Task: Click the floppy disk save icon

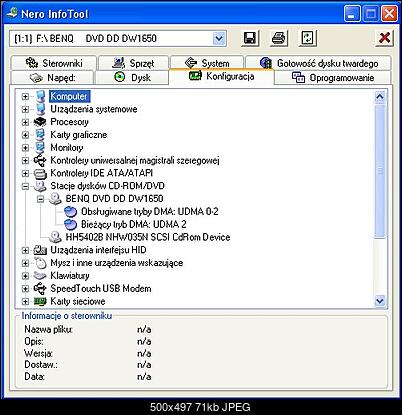Action: 250,38
